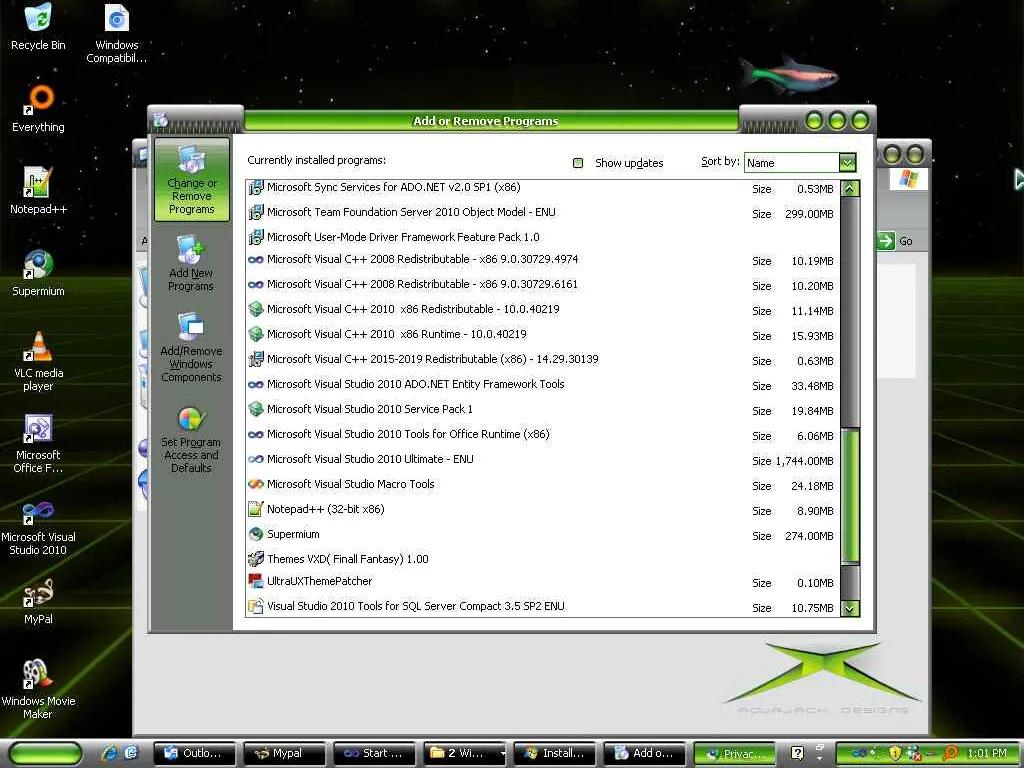The width and height of the screenshot is (1024, 768).
Task: Open MyPal desktop shortcut
Action: pos(38,601)
